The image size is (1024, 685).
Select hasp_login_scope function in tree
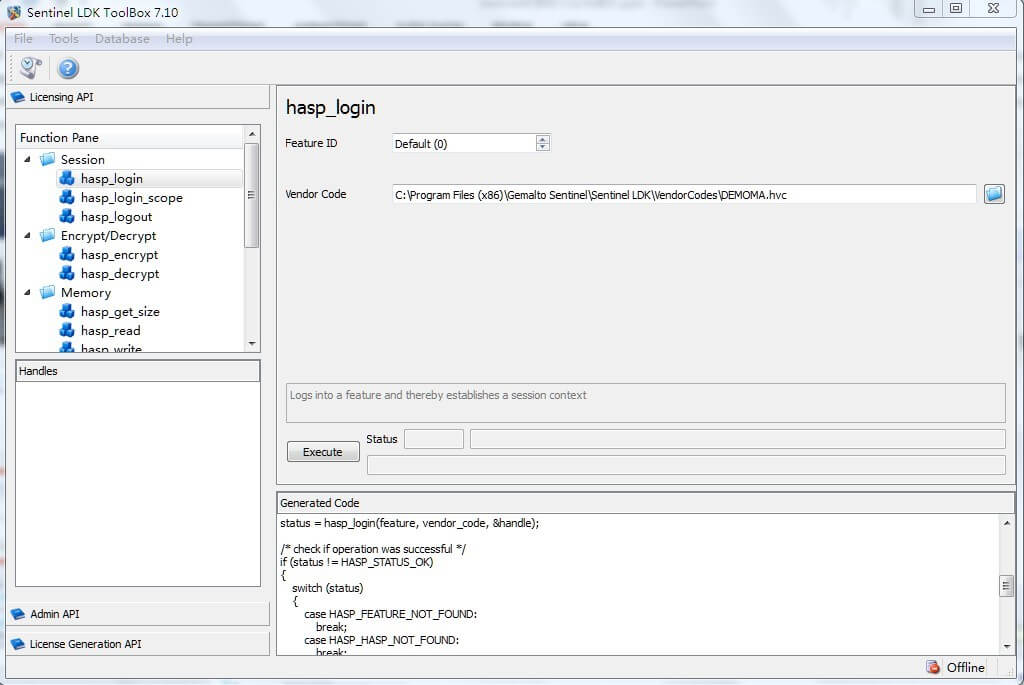tap(131, 198)
